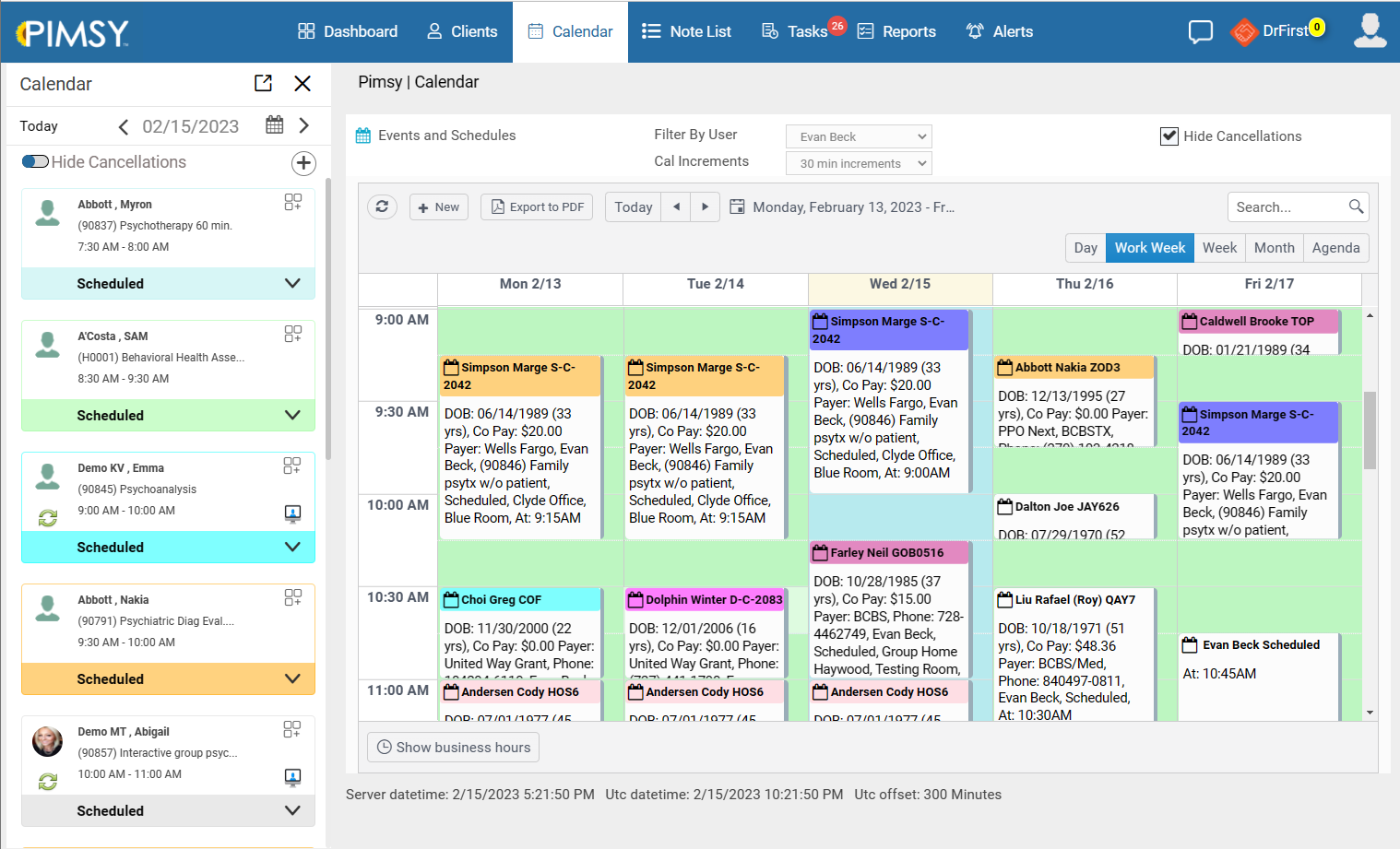Open the chat messages bubble icon
Viewport: 1400px width, 849px height.
click(x=1200, y=30)
